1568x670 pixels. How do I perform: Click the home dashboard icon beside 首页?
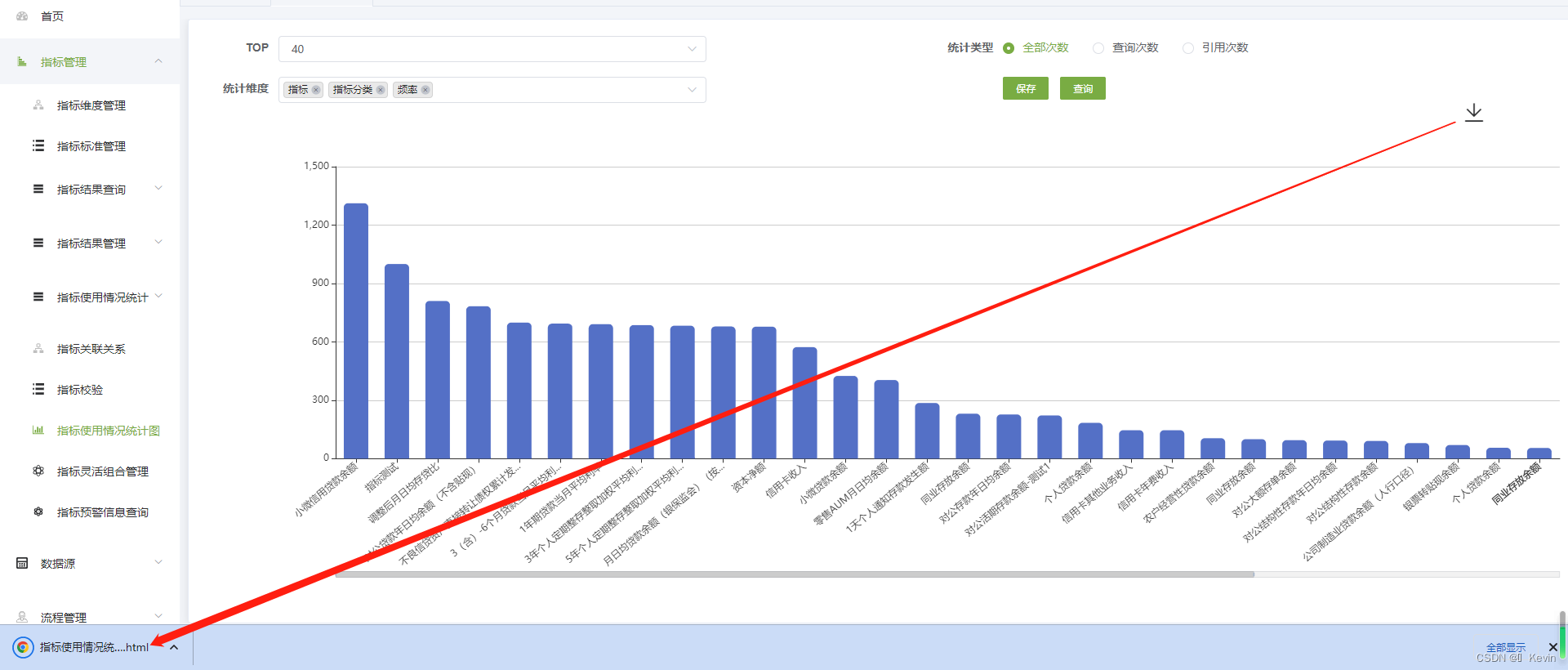(x=22, y=16)
